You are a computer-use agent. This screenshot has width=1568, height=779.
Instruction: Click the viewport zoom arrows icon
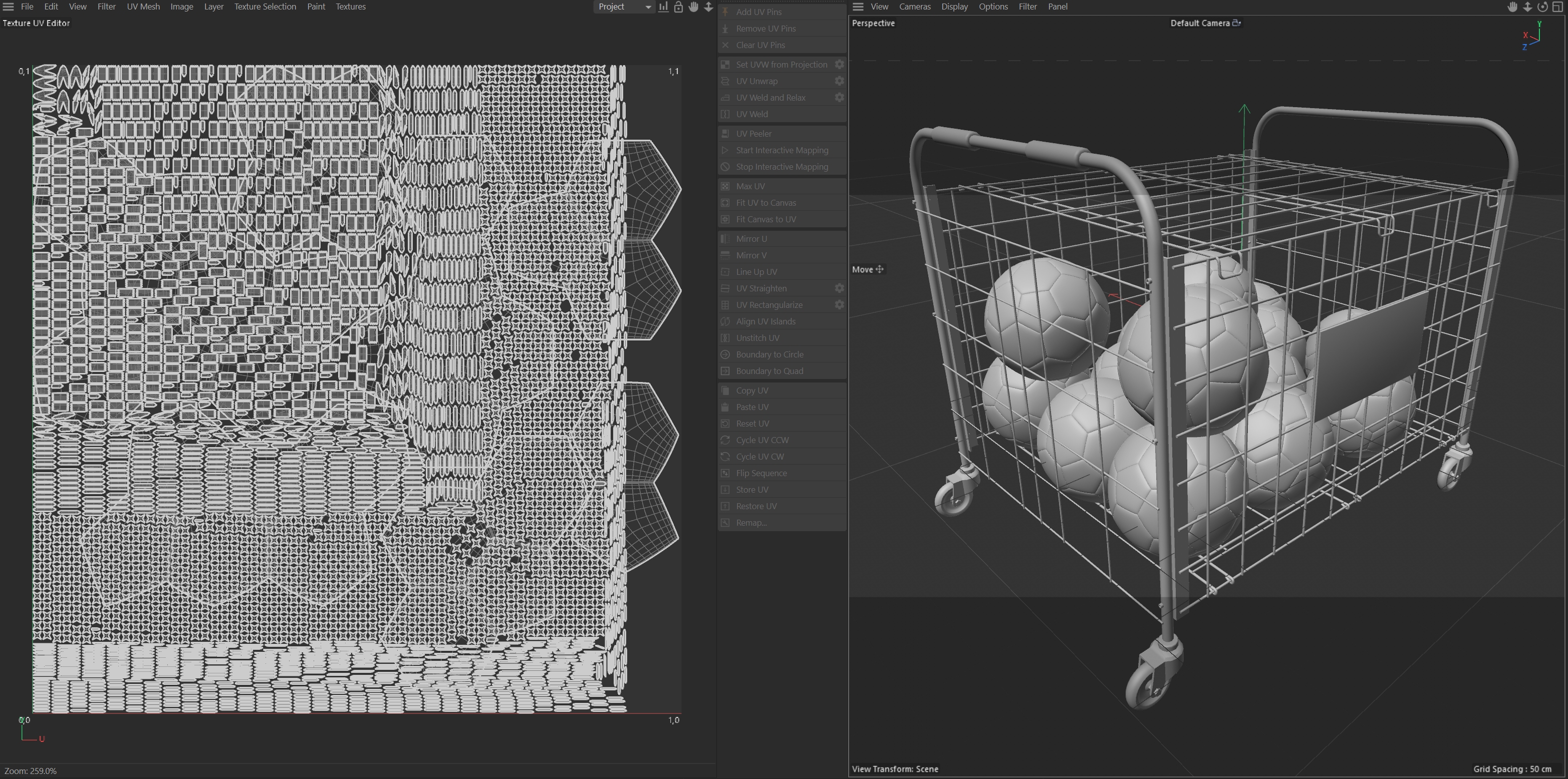pos(1527,7)
